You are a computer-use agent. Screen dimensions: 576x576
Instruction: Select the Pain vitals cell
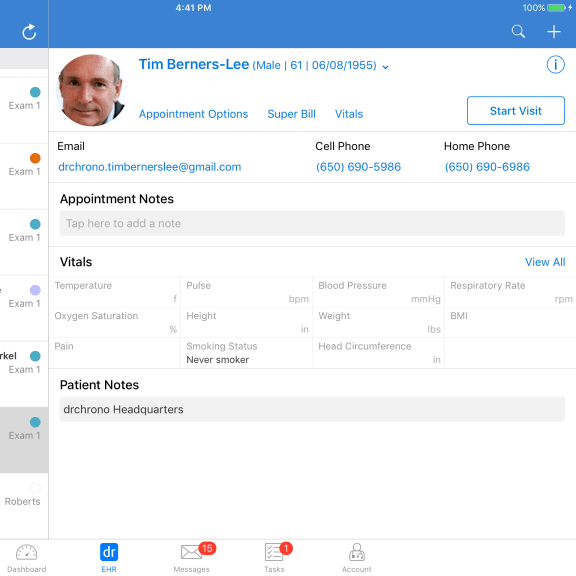[115, 353]
